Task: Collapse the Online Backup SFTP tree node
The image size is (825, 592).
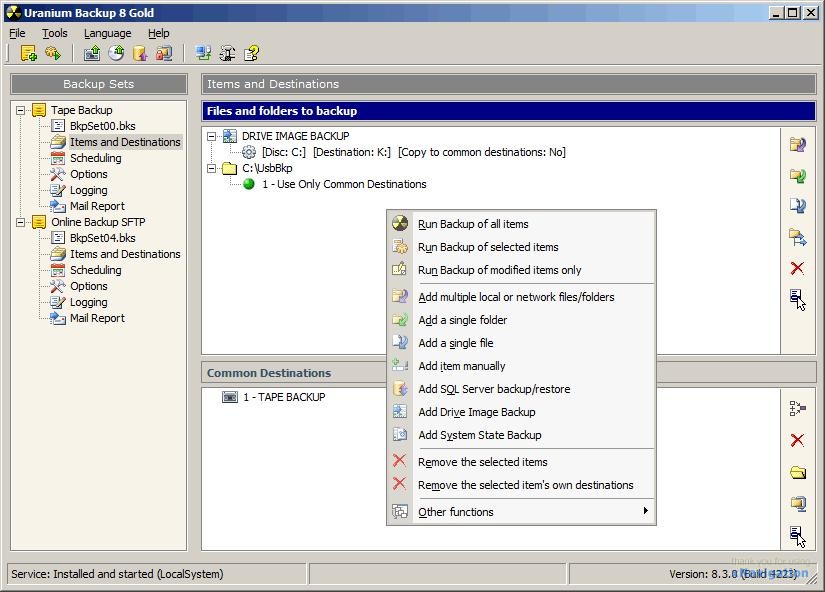Action: 20,222
